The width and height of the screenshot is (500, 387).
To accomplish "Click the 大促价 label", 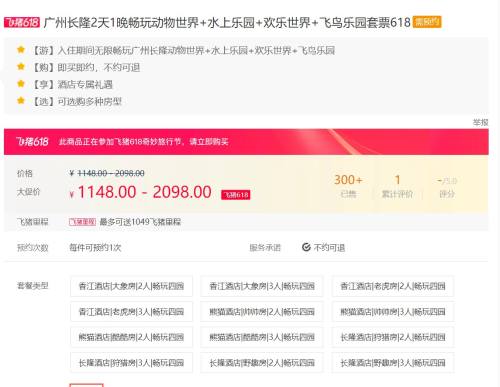I will 28,192.
